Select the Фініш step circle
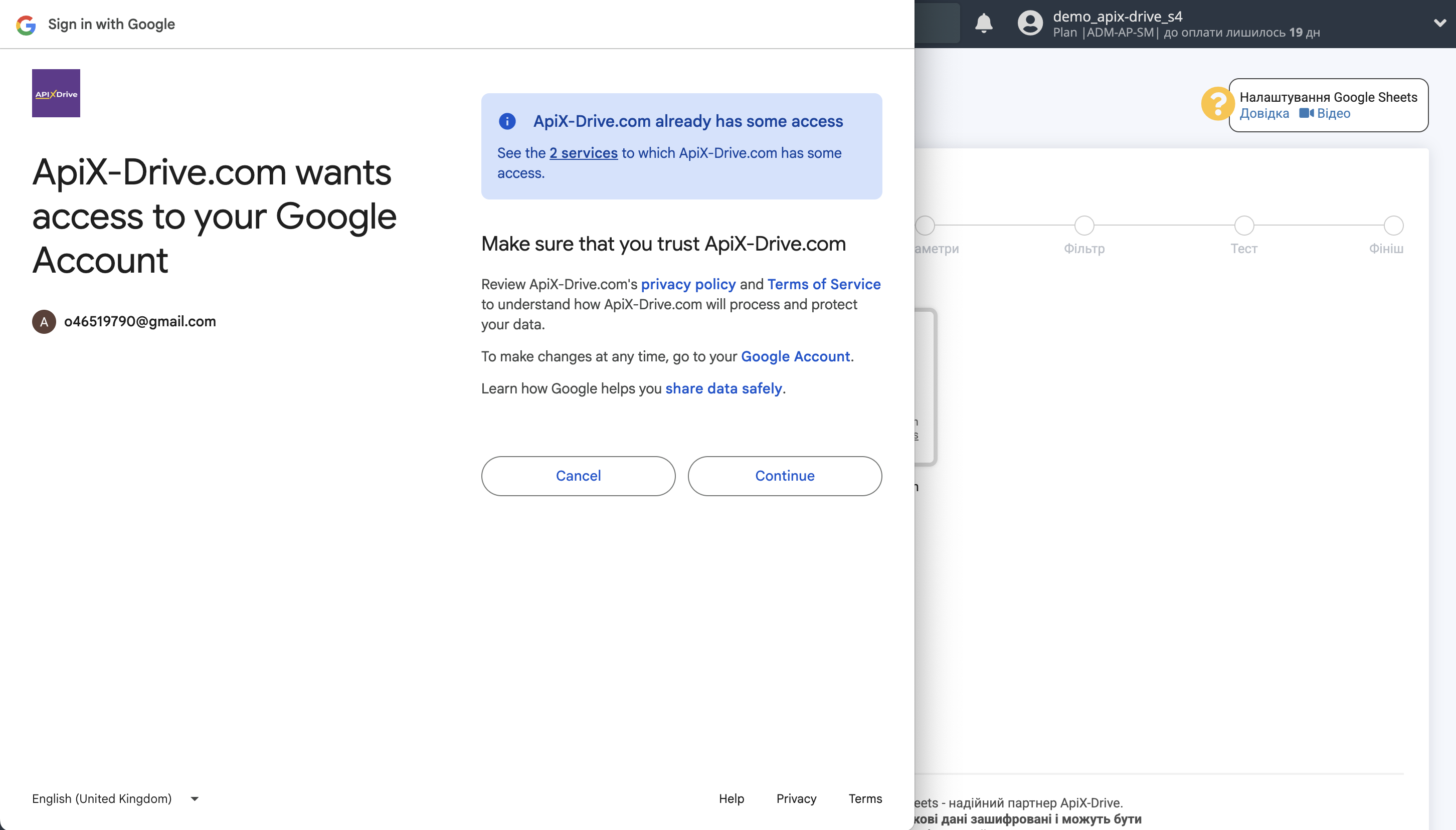 1393,225
